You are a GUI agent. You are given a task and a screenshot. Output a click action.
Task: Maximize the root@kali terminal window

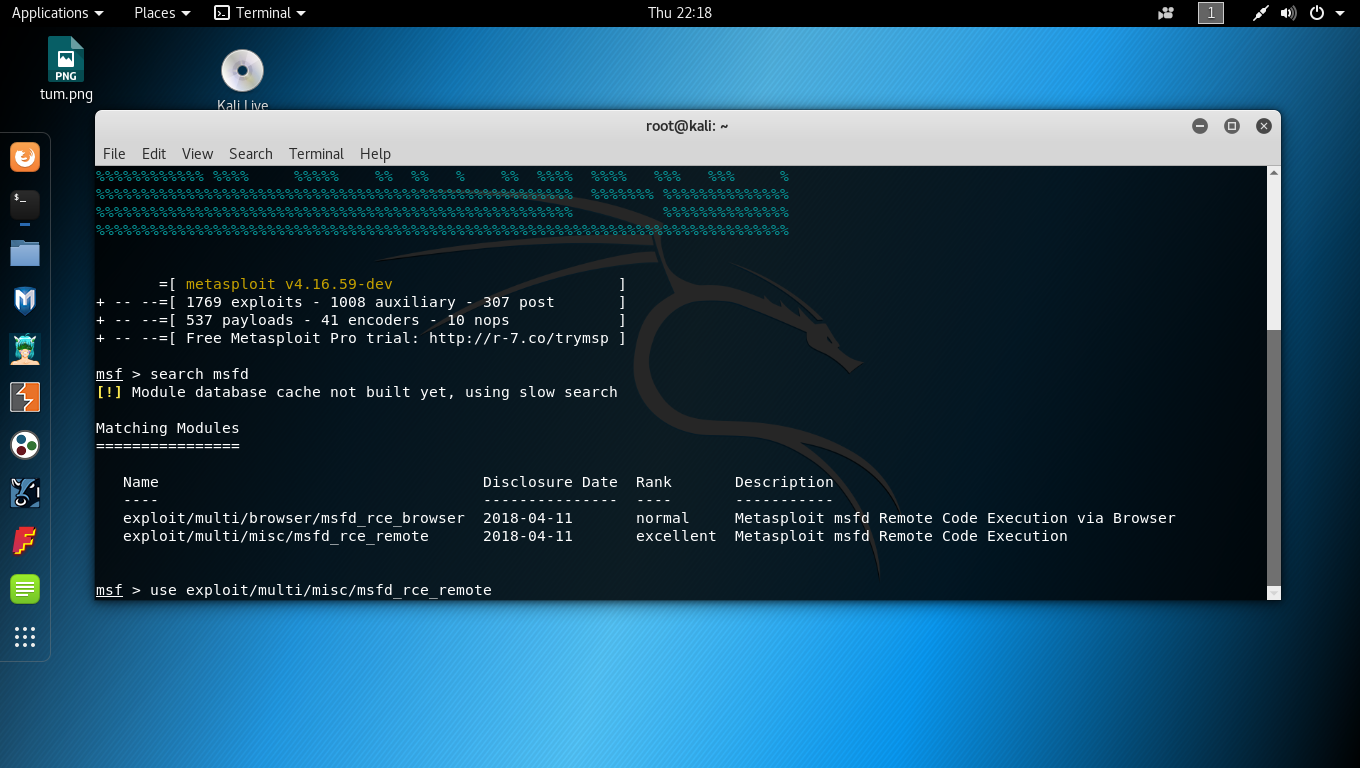coord(1232,126)
